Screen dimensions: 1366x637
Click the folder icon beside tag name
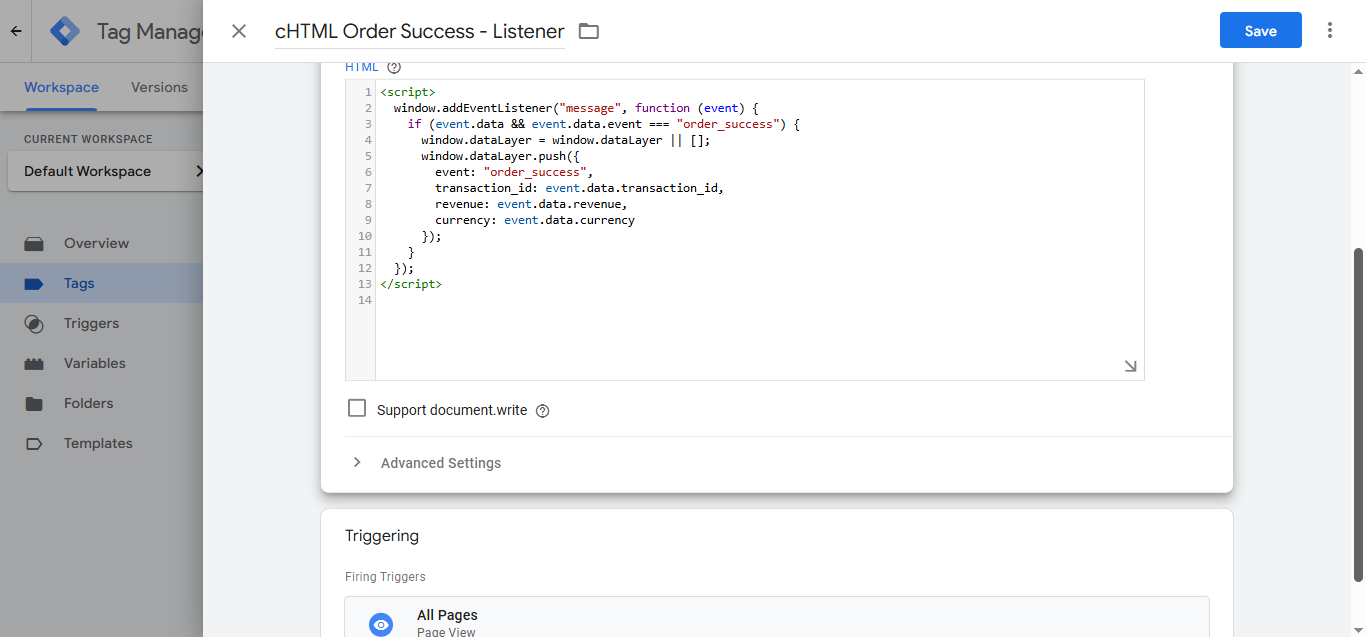(x=589, y=31)
